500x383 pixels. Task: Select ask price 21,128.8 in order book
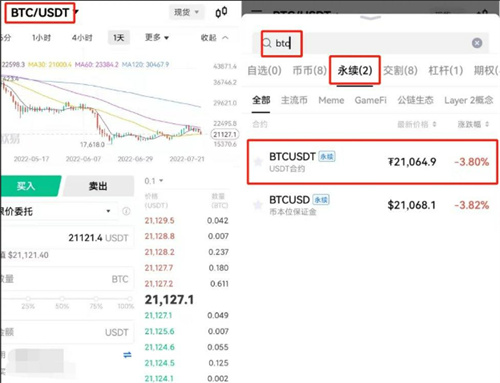point(159,236)
